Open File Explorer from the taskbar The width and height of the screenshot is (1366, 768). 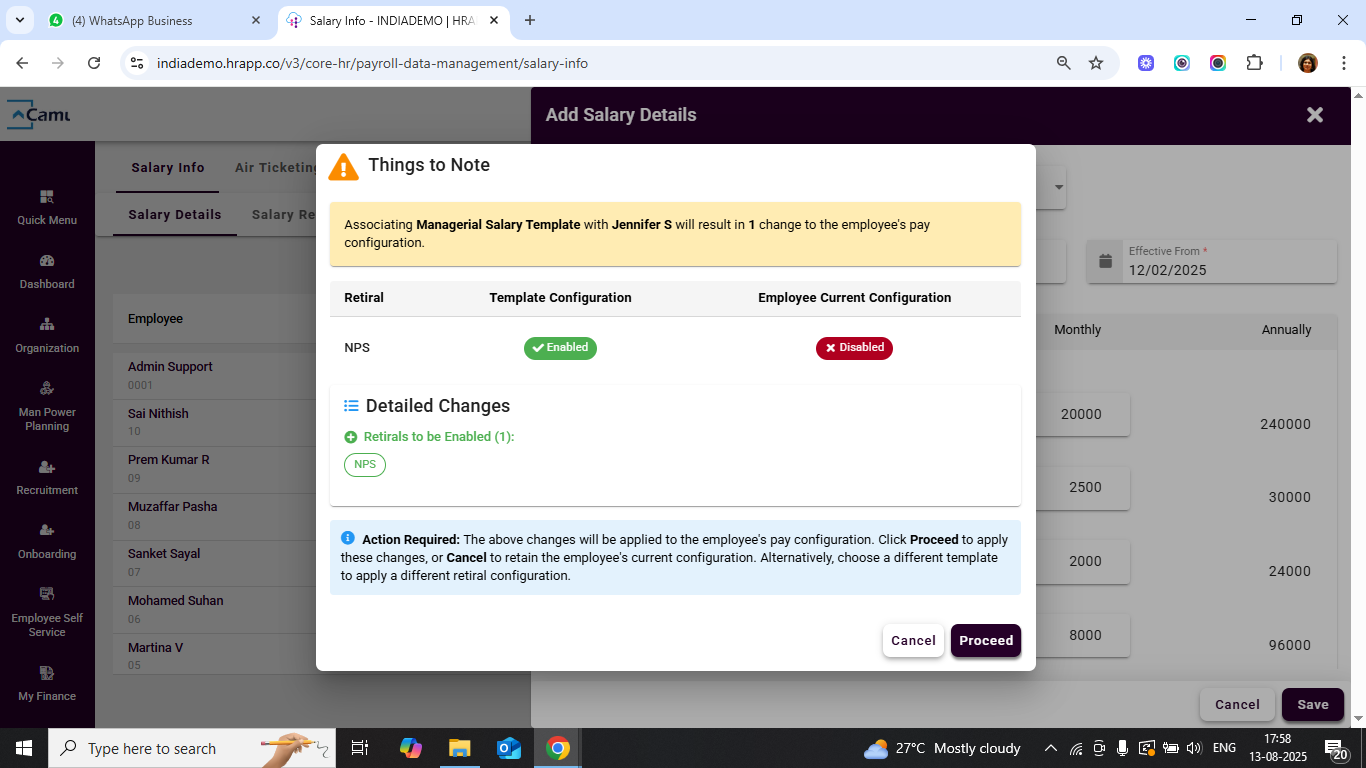(459, 748)
